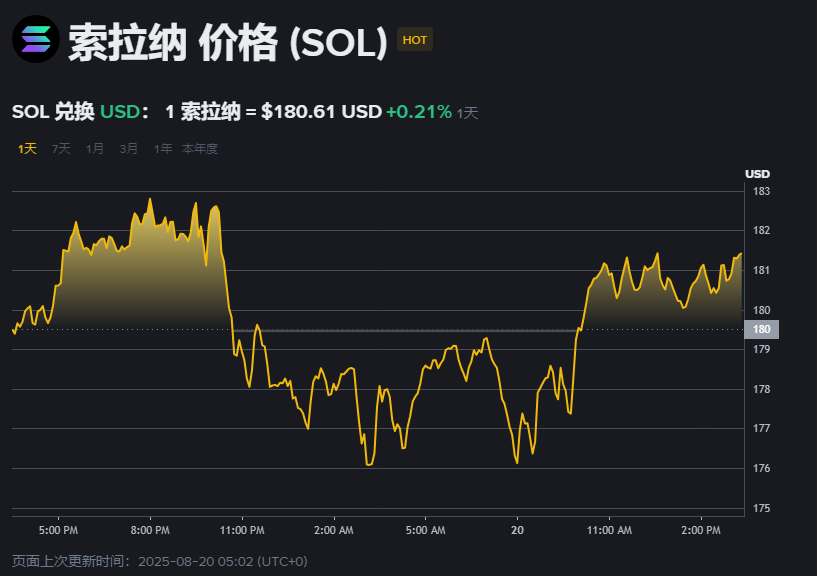Screen dimensions: 817x576
Task: Click the 176 price axis label
Action: pyautogui.click(x=761, y=469)
